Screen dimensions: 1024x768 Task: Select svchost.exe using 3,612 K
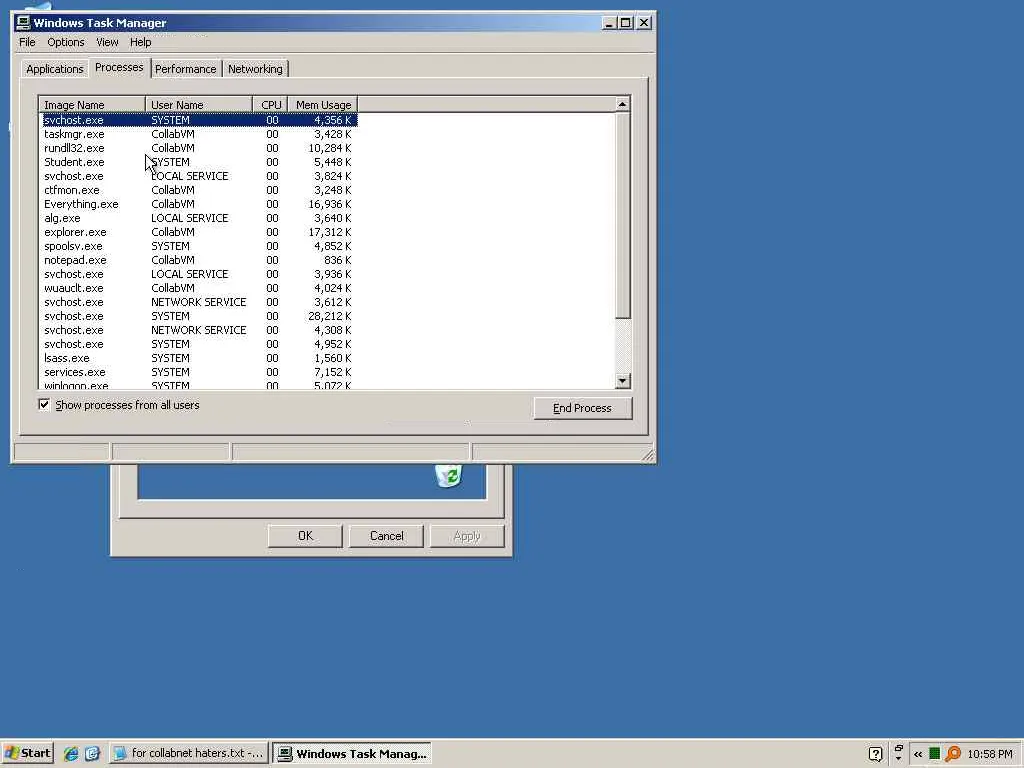(198, 302)
